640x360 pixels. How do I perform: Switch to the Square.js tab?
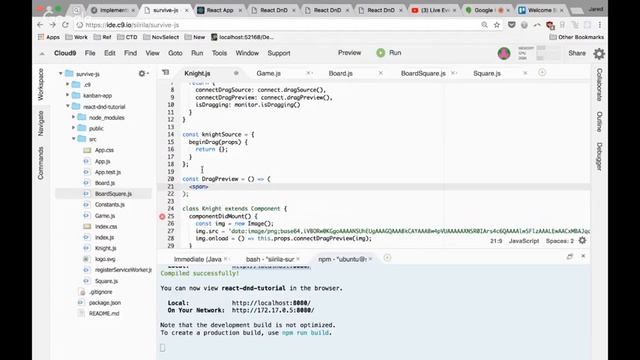pyautogui.click(x=487, y=73)
